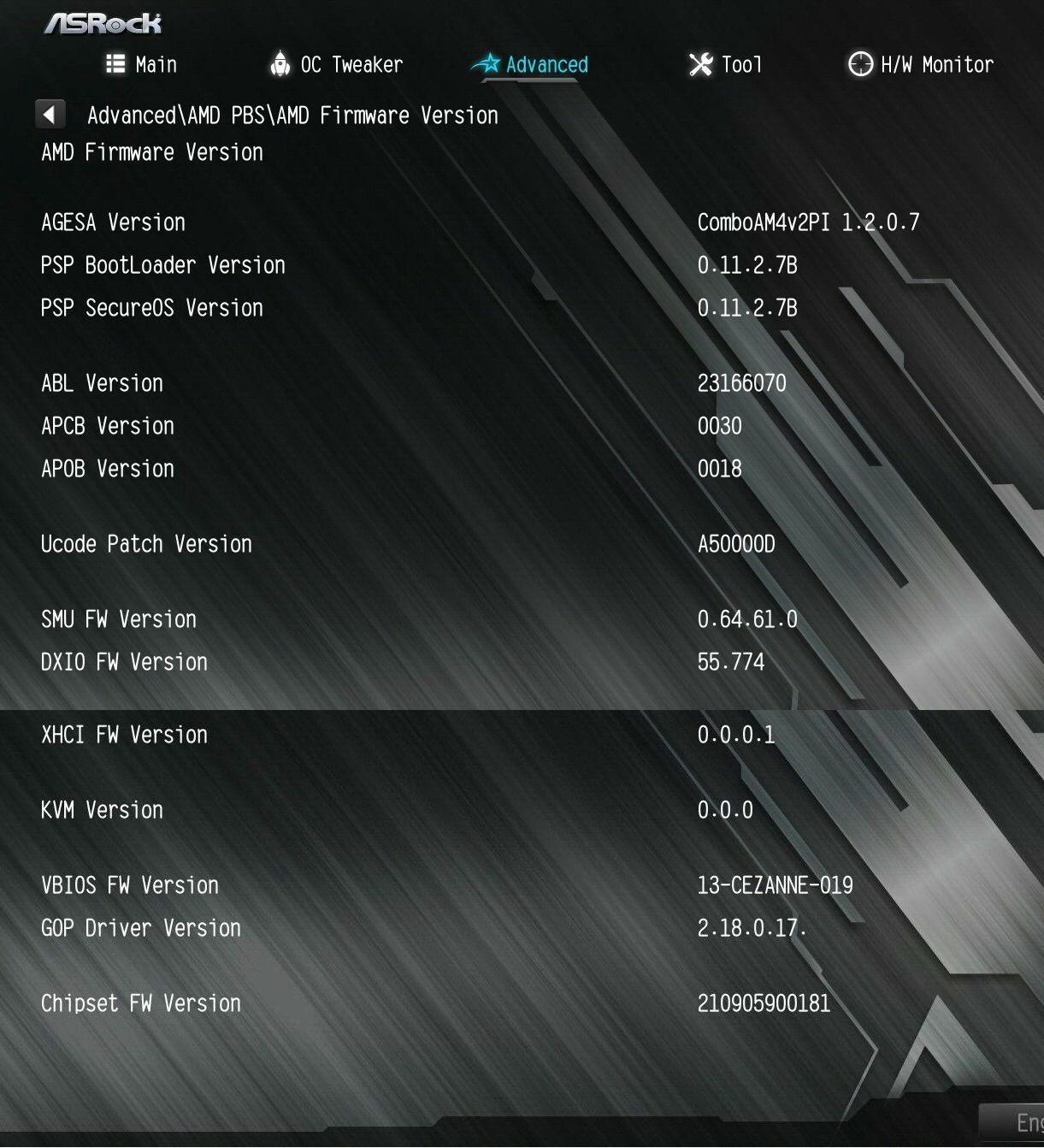Click the OC Tweaker rocket icon

(x=280, y=63)
